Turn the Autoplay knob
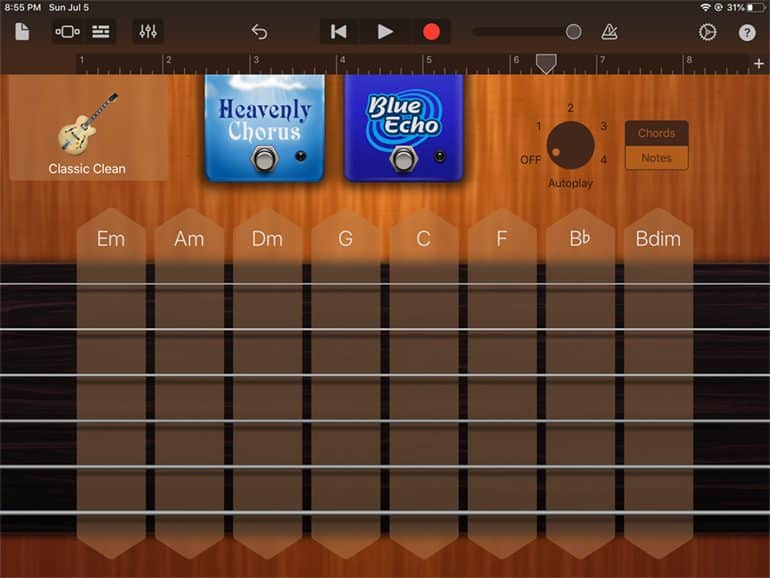 pyautogui.click(x=570, y=145)
